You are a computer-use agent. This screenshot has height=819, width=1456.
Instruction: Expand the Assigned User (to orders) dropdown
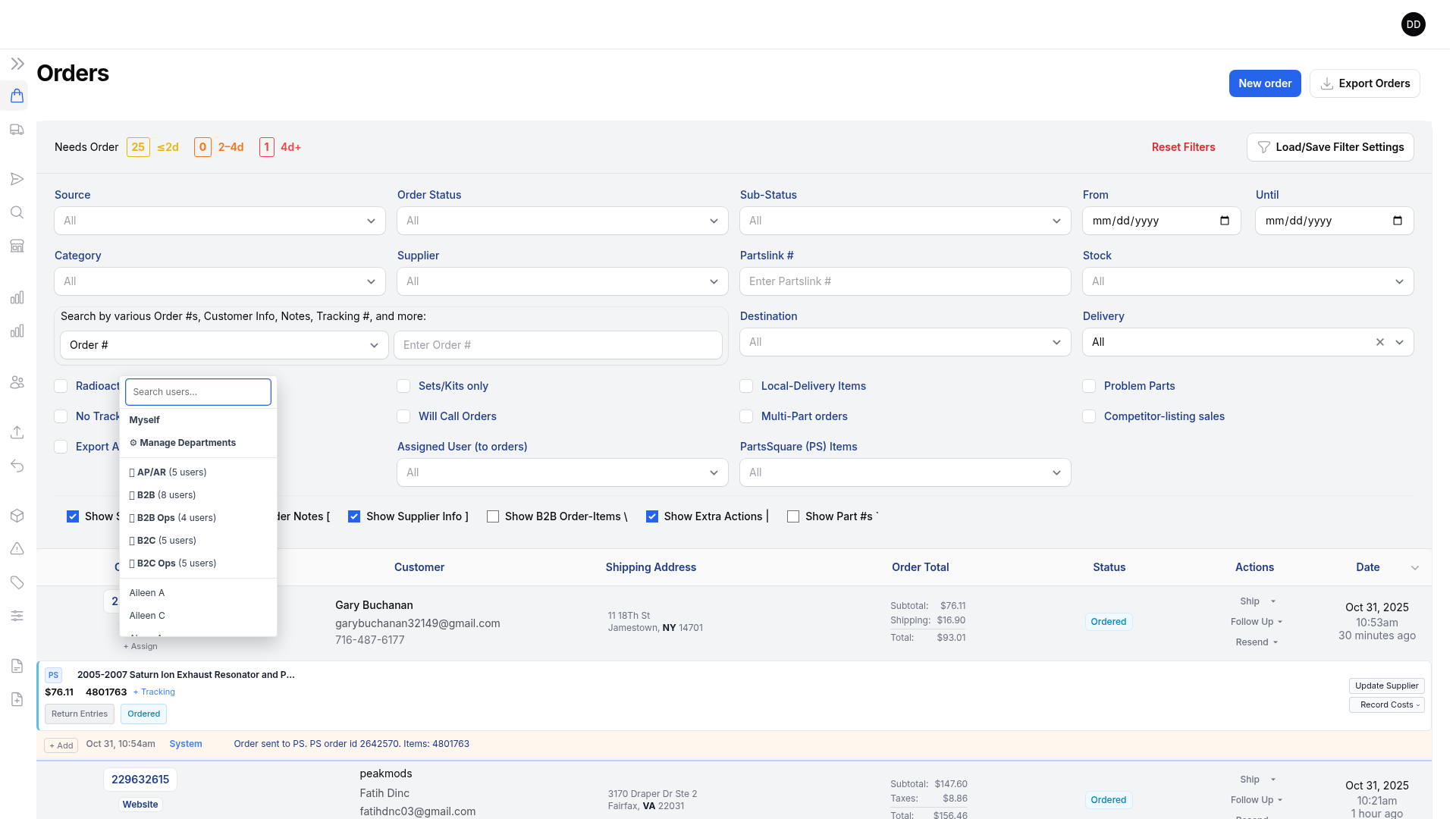pos(563,472)
